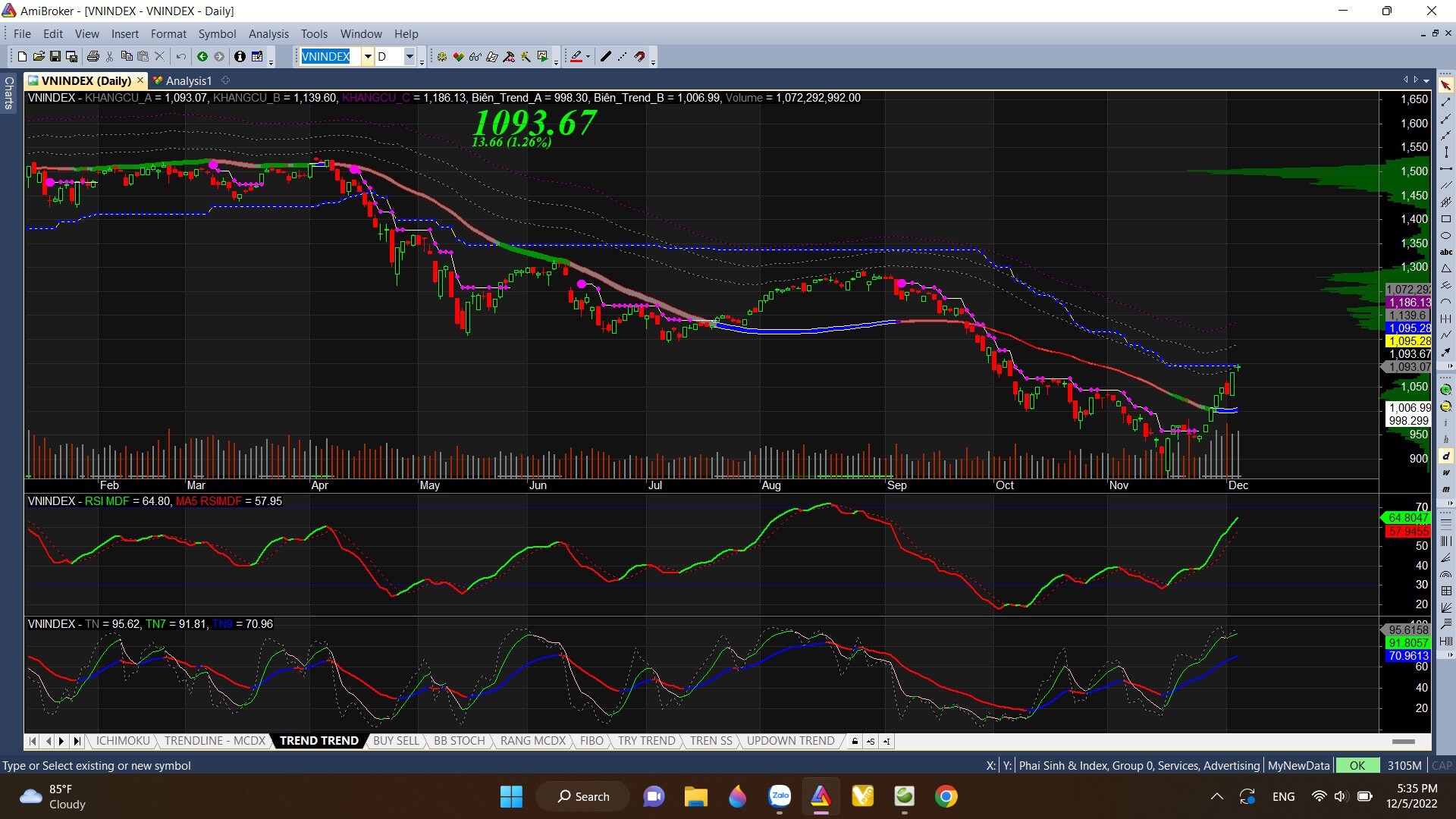The image size is (1456, 819).
Task: Click the green zoom-in magnifier icon
Action: tap(1446, 390)
